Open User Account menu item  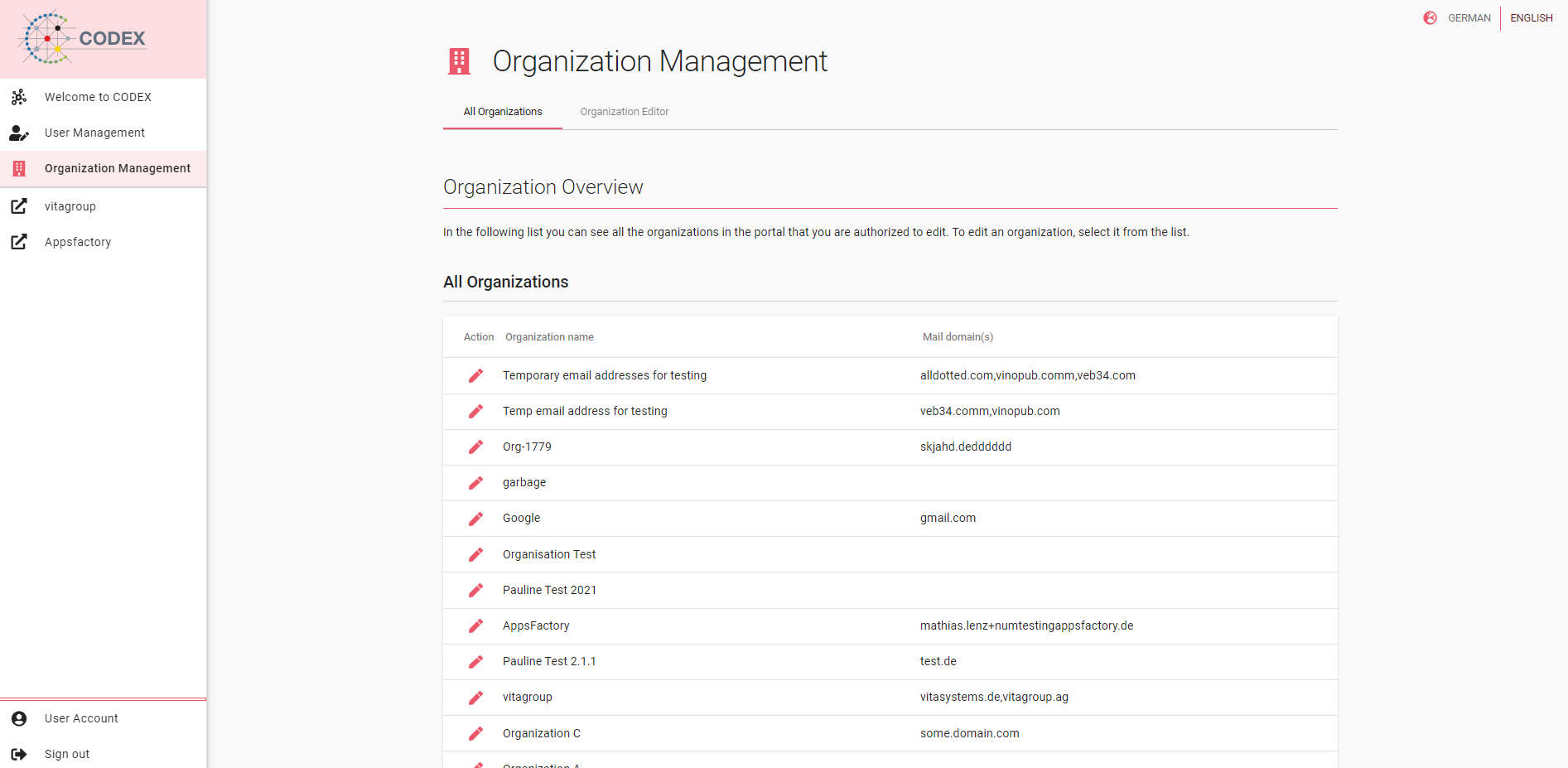click(x=104, y=718)
